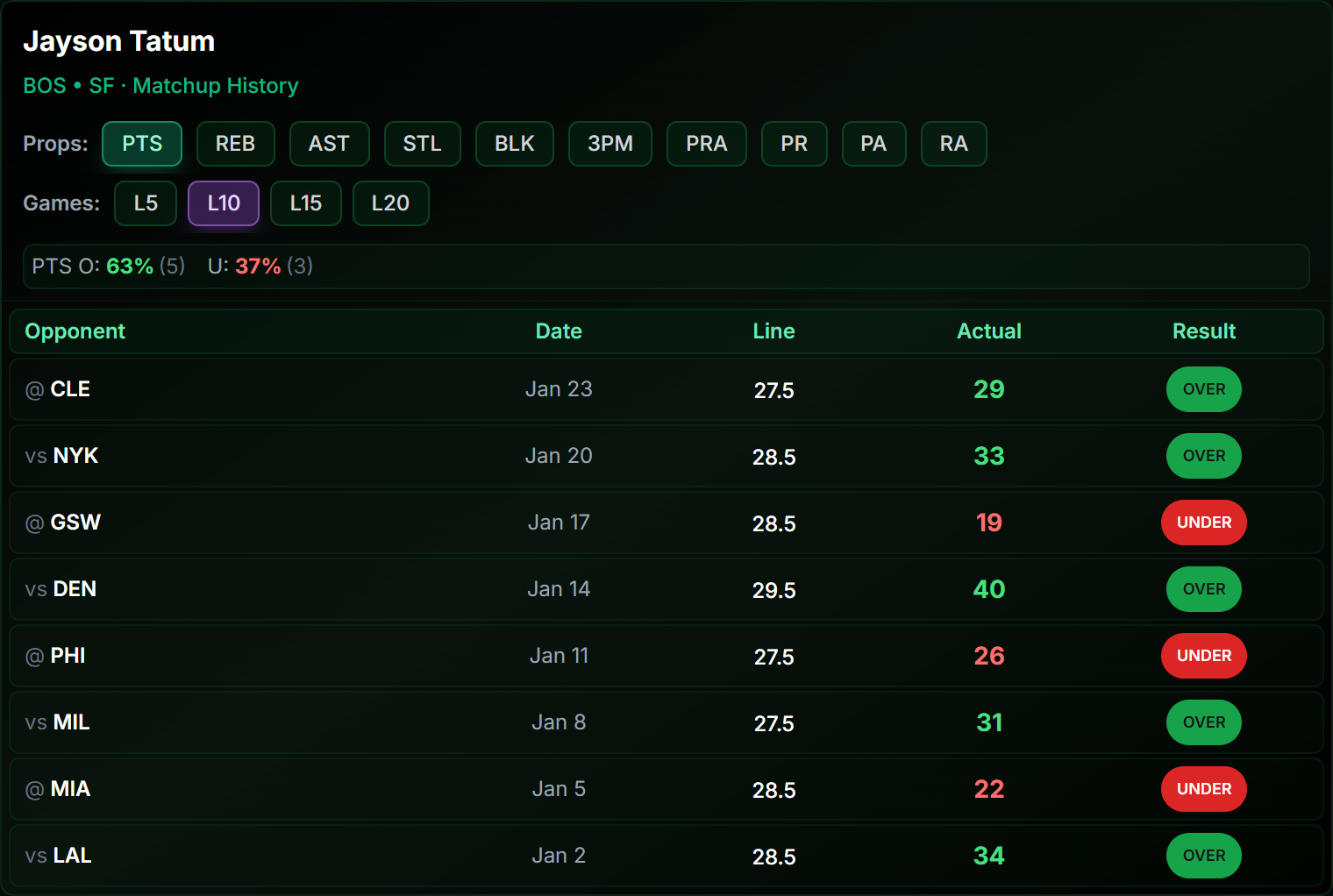Click the OVER badge for Jan 23

tap(1203, 389)
